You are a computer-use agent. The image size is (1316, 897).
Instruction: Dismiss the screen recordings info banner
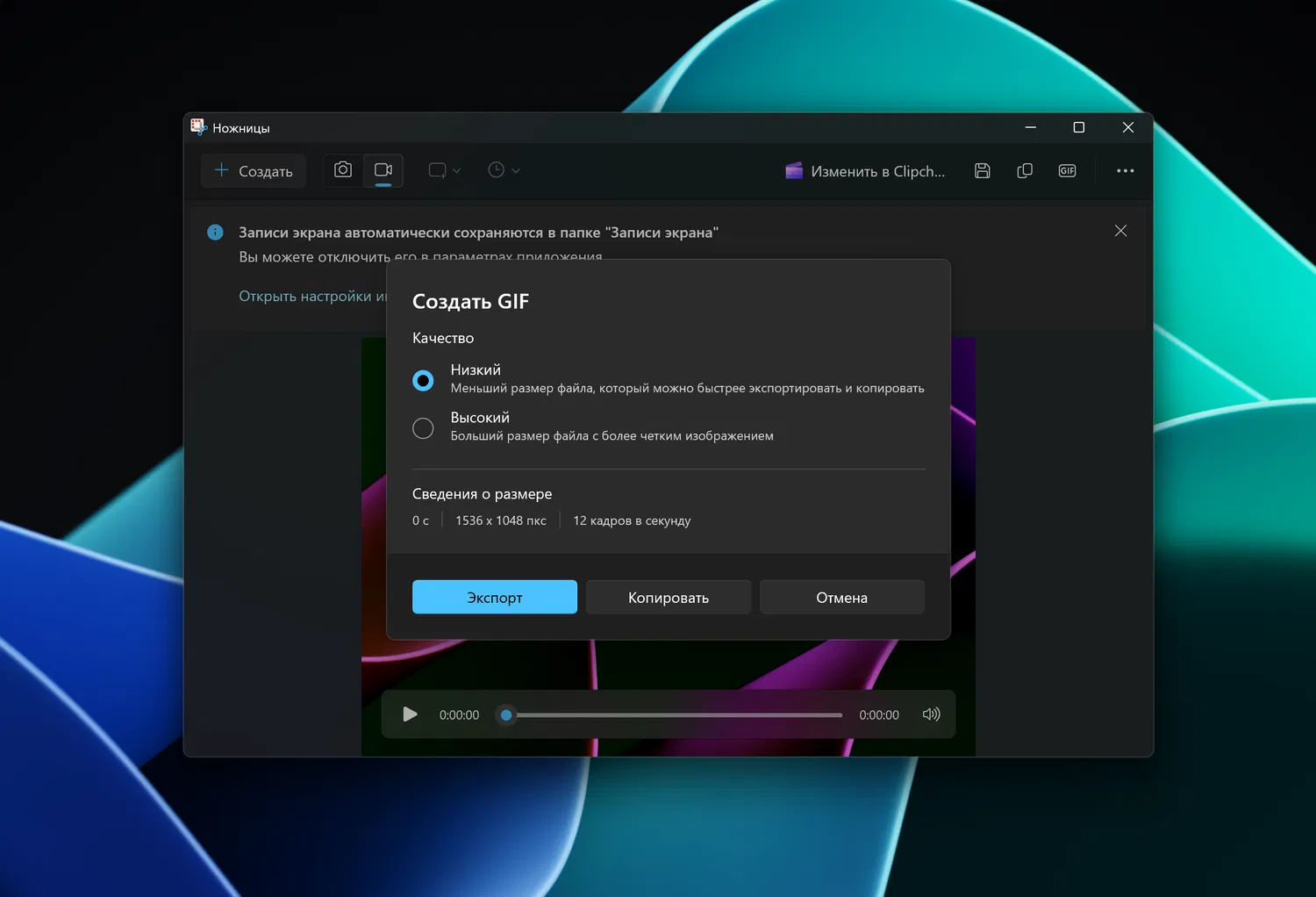click(x=1120, y=231)
